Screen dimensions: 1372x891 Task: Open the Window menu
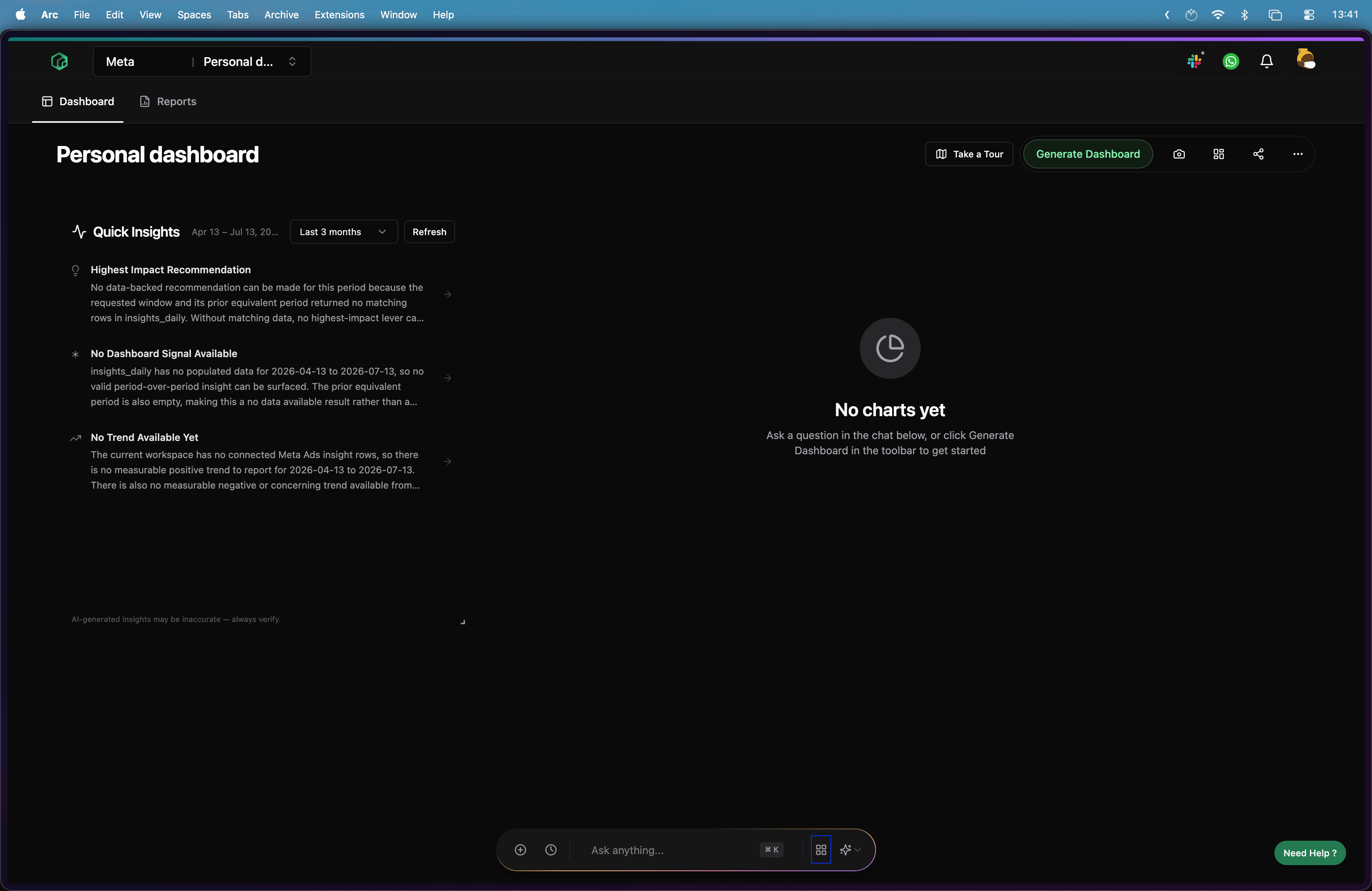(x=398, y=14)
